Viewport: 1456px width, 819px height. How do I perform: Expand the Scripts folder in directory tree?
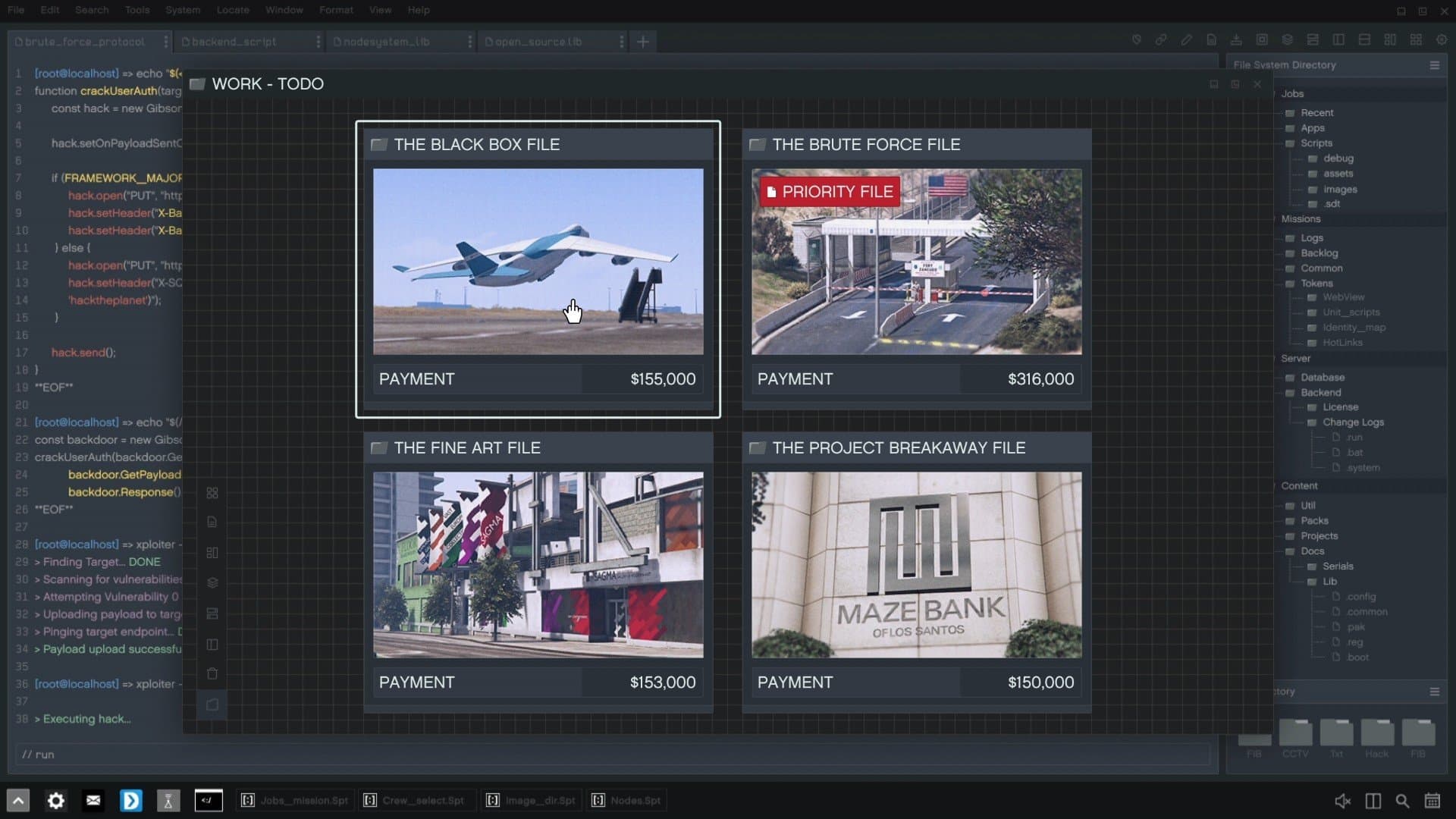click(1310, 143)
